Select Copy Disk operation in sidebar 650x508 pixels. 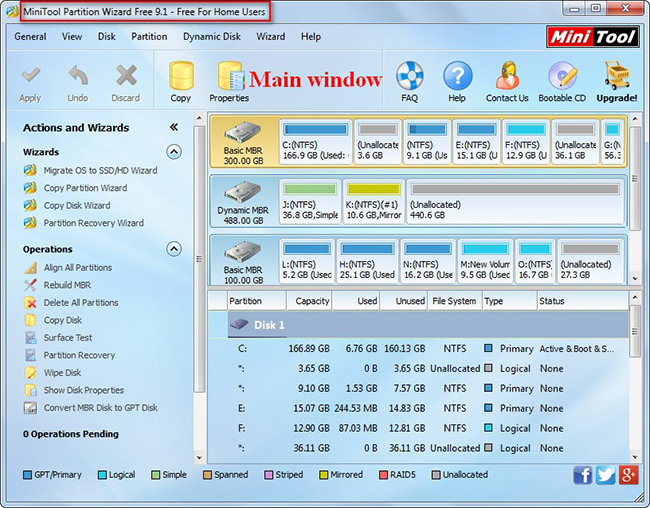(63, 320)
